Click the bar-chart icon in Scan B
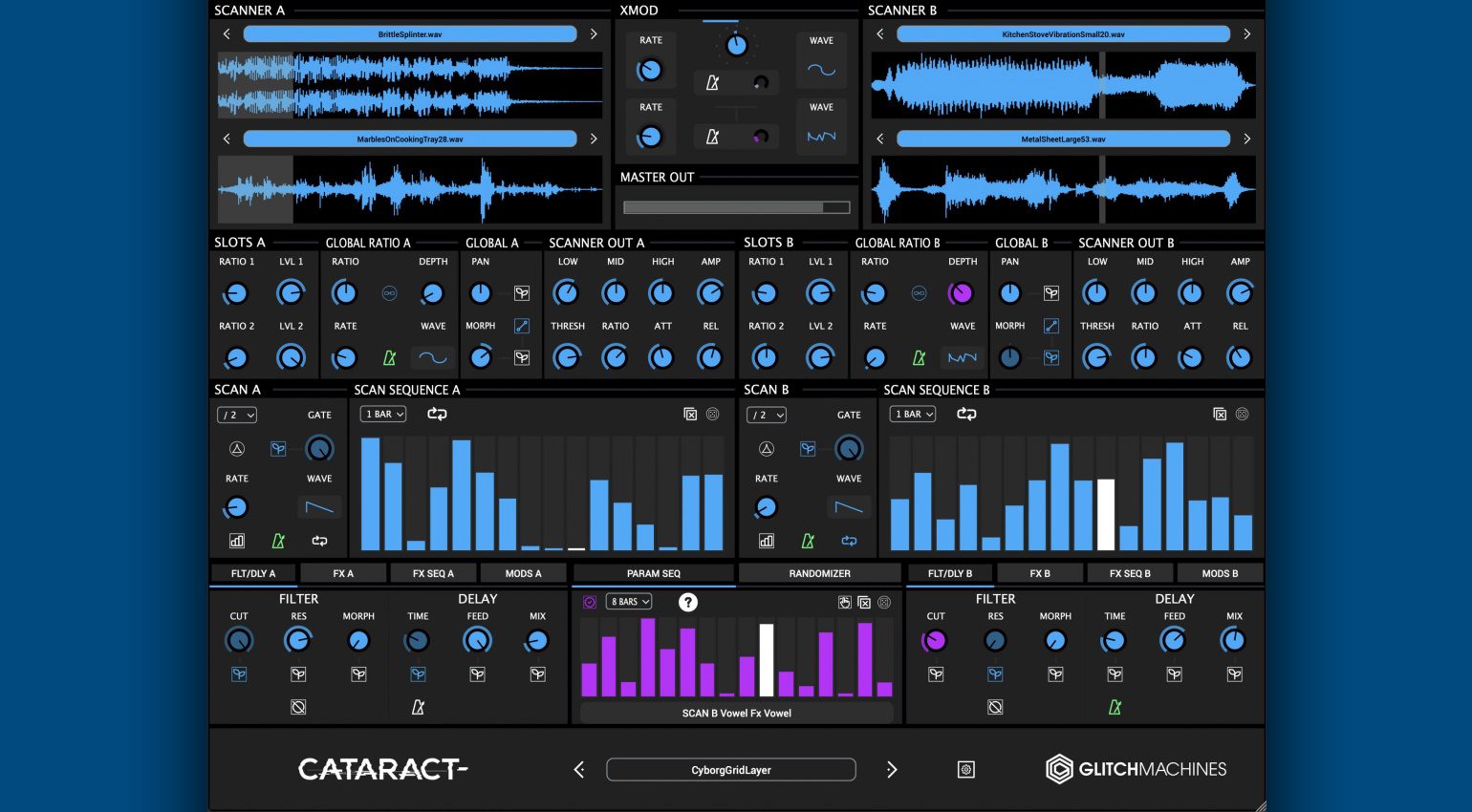 (767, 541)
